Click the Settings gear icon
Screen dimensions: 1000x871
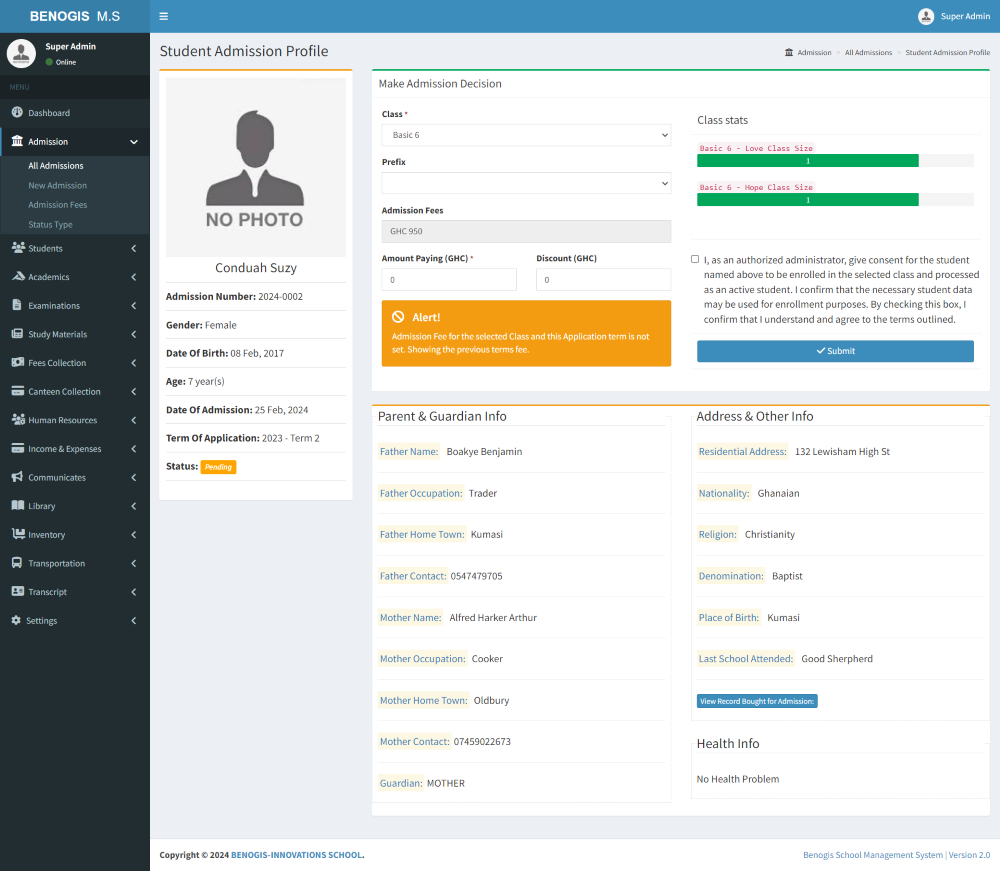click(16, 621)
